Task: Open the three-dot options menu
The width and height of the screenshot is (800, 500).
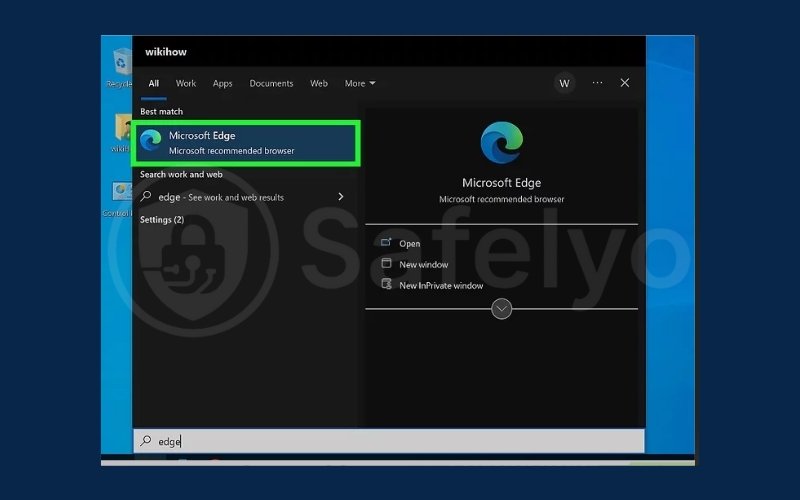Action: 597,83
